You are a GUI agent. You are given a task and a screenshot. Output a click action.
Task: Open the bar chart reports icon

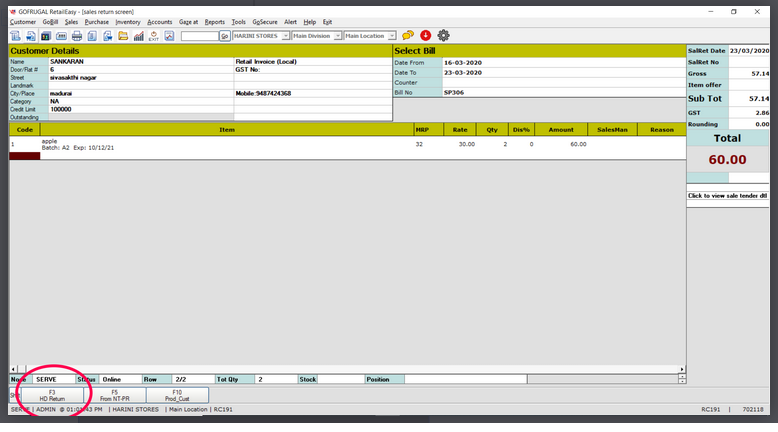tap(138, 36)
